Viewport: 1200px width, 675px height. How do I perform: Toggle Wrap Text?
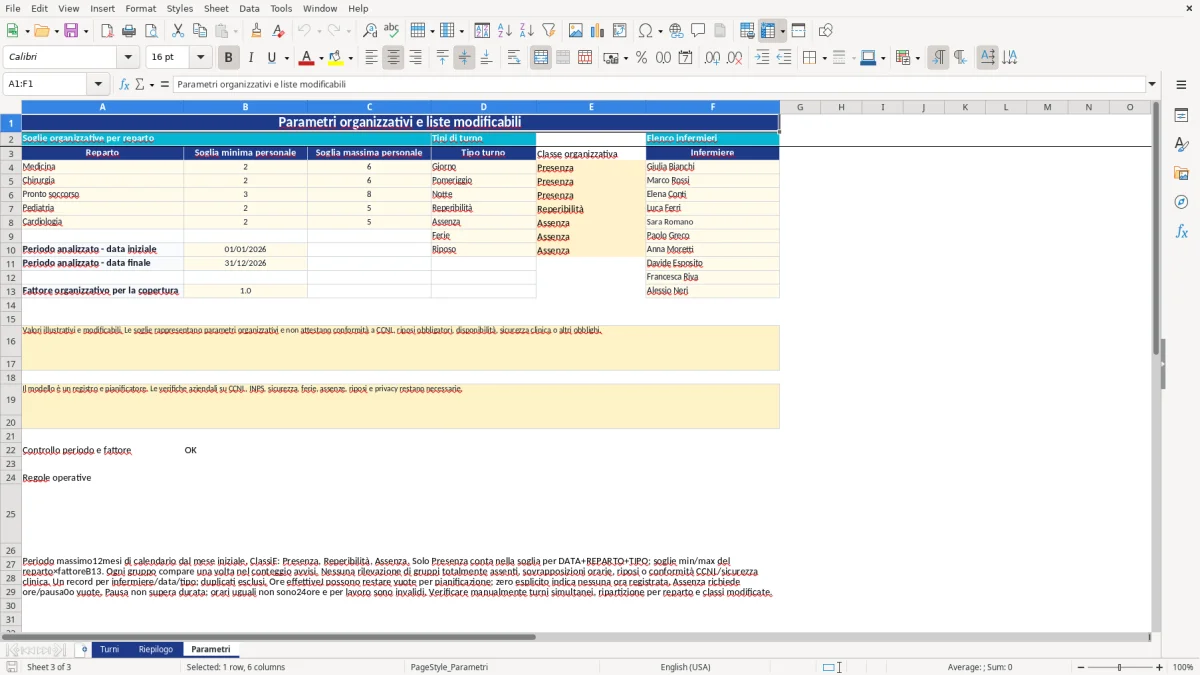click(514, 58)
